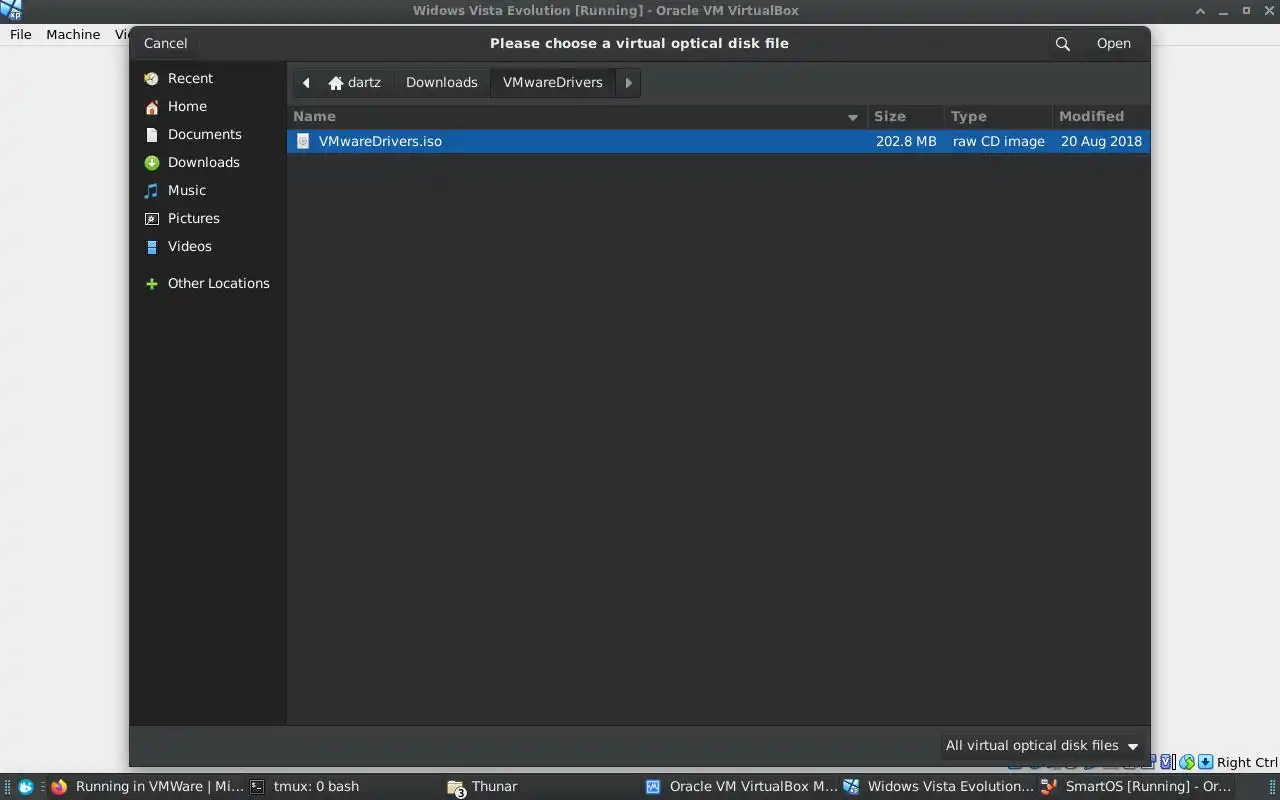Screen dimensions: 1280x800
Task: Open the Machine menu in VirtualBox
Action: (x=73, y=34)
